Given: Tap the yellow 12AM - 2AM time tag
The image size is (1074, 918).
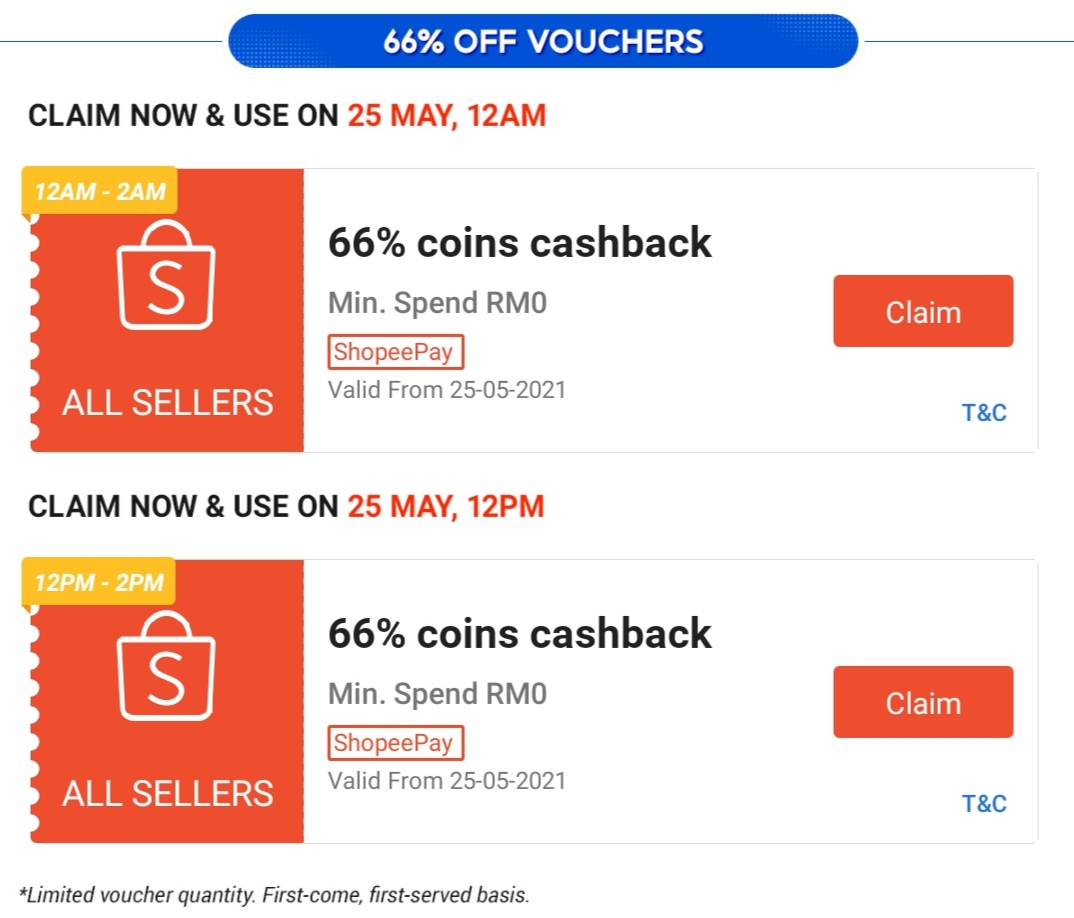Looking at the screenshot, I should (100, 190).
